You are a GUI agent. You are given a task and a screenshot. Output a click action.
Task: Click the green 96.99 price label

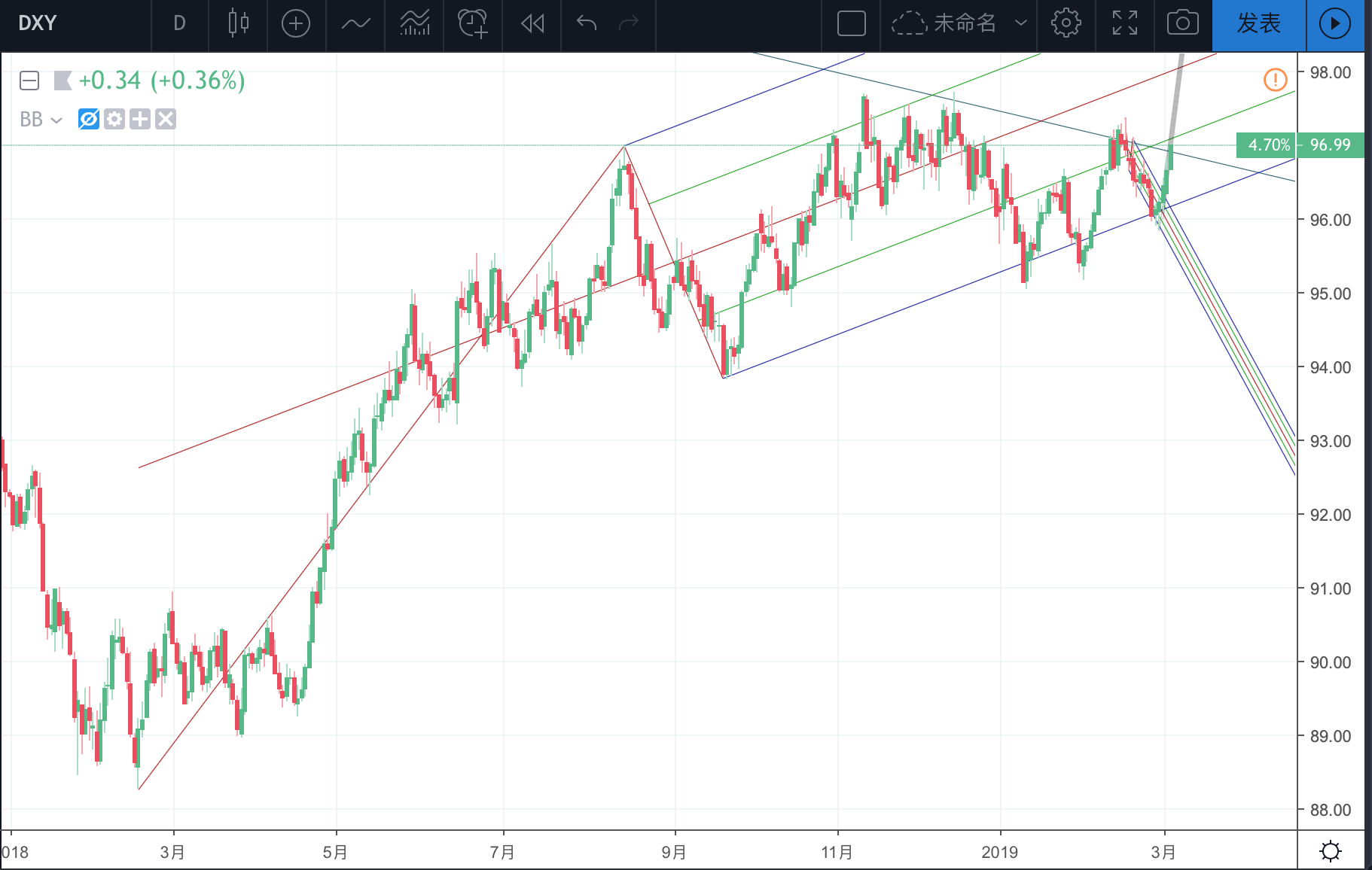pos(1330,144)
